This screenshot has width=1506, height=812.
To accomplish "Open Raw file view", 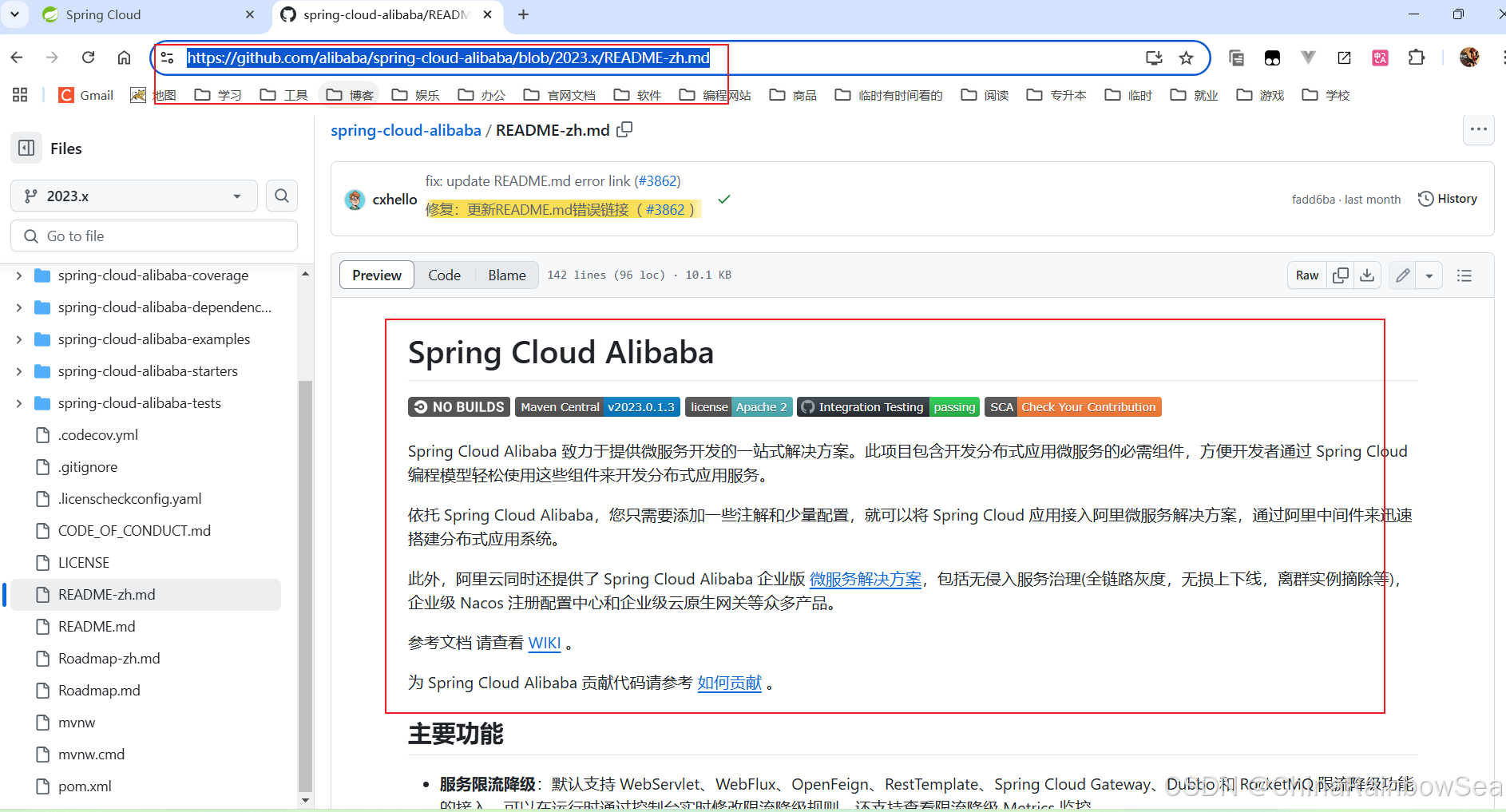I will pyautogui.click(x=1307, y=275).
